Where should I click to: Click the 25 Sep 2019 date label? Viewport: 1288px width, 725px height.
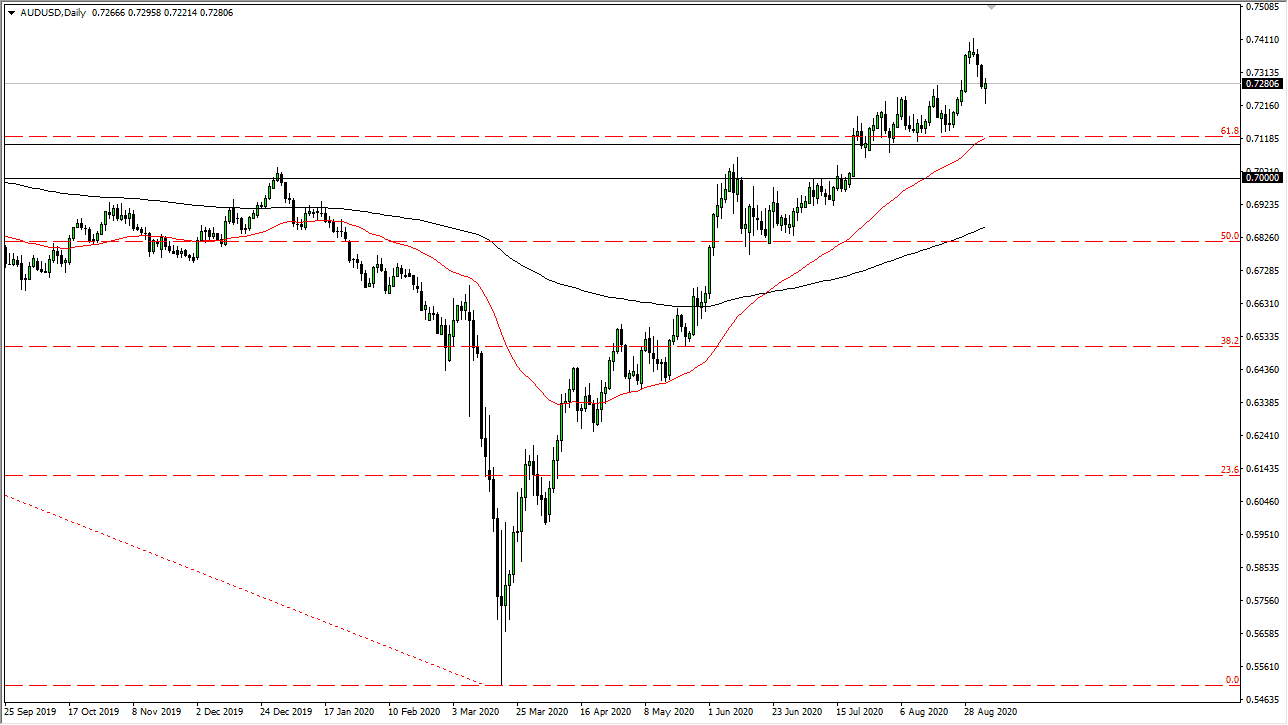coord(30,712)
